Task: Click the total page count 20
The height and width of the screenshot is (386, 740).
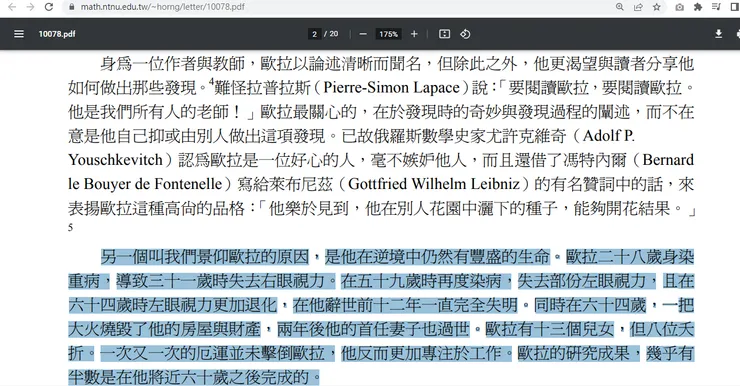Action: [x=334, y=34]
